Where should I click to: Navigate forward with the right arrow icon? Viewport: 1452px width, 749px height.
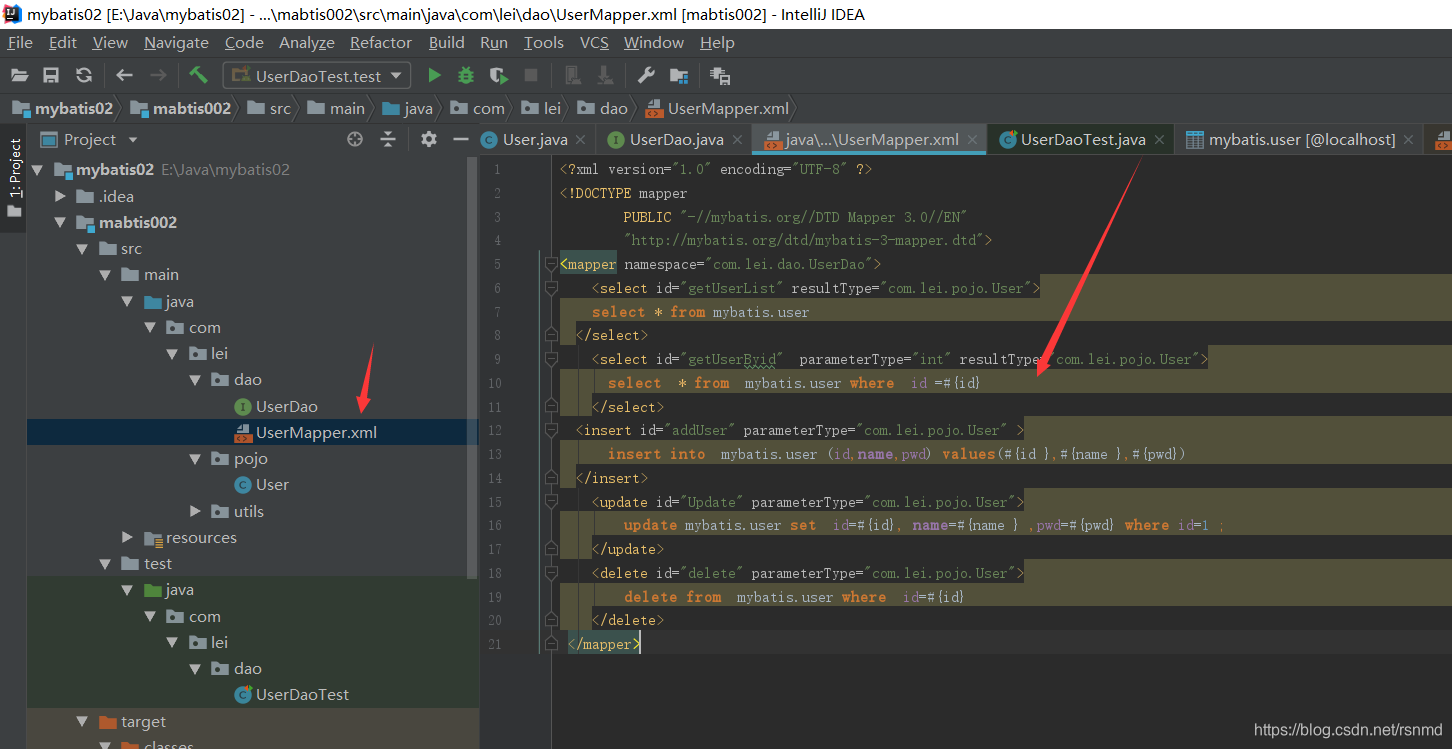[158, 75]
